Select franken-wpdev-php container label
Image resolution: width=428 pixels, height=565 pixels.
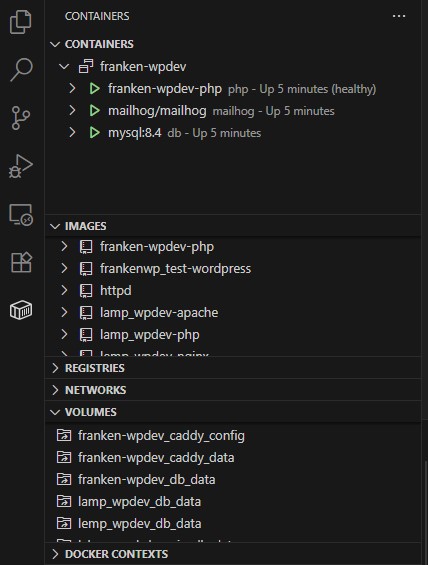coord(165,89)
